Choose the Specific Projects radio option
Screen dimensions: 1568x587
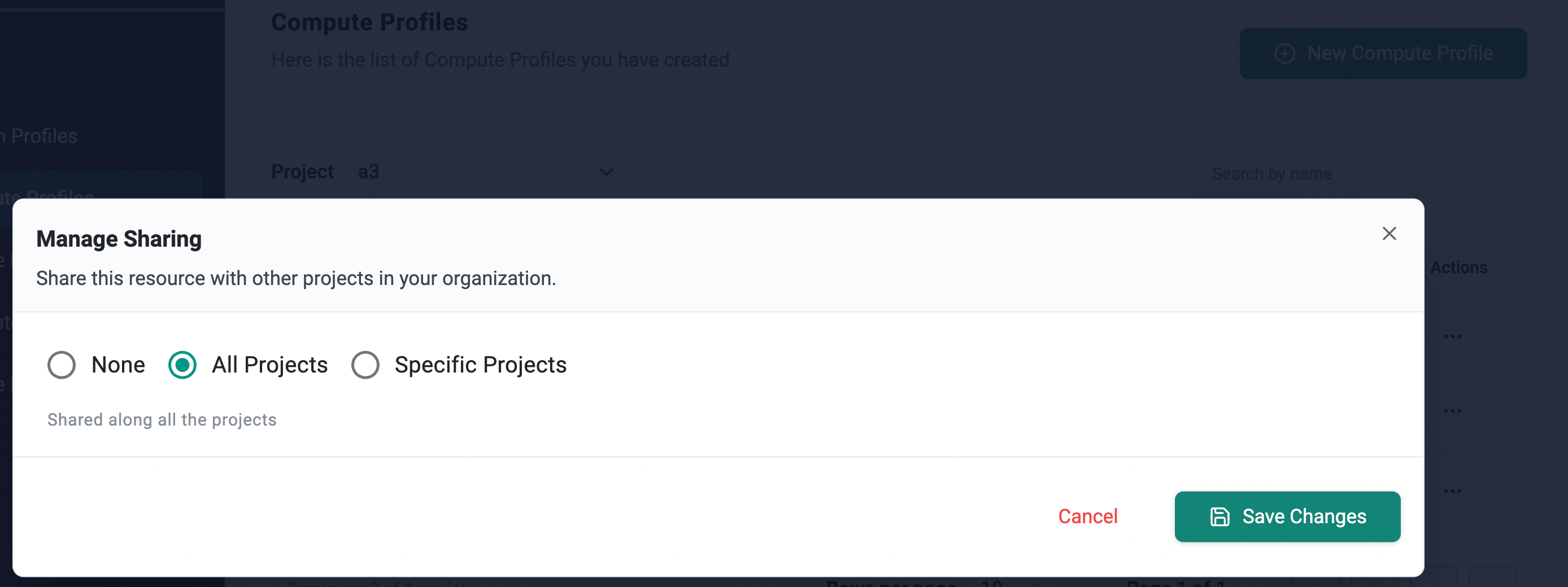tap(365, 365)
